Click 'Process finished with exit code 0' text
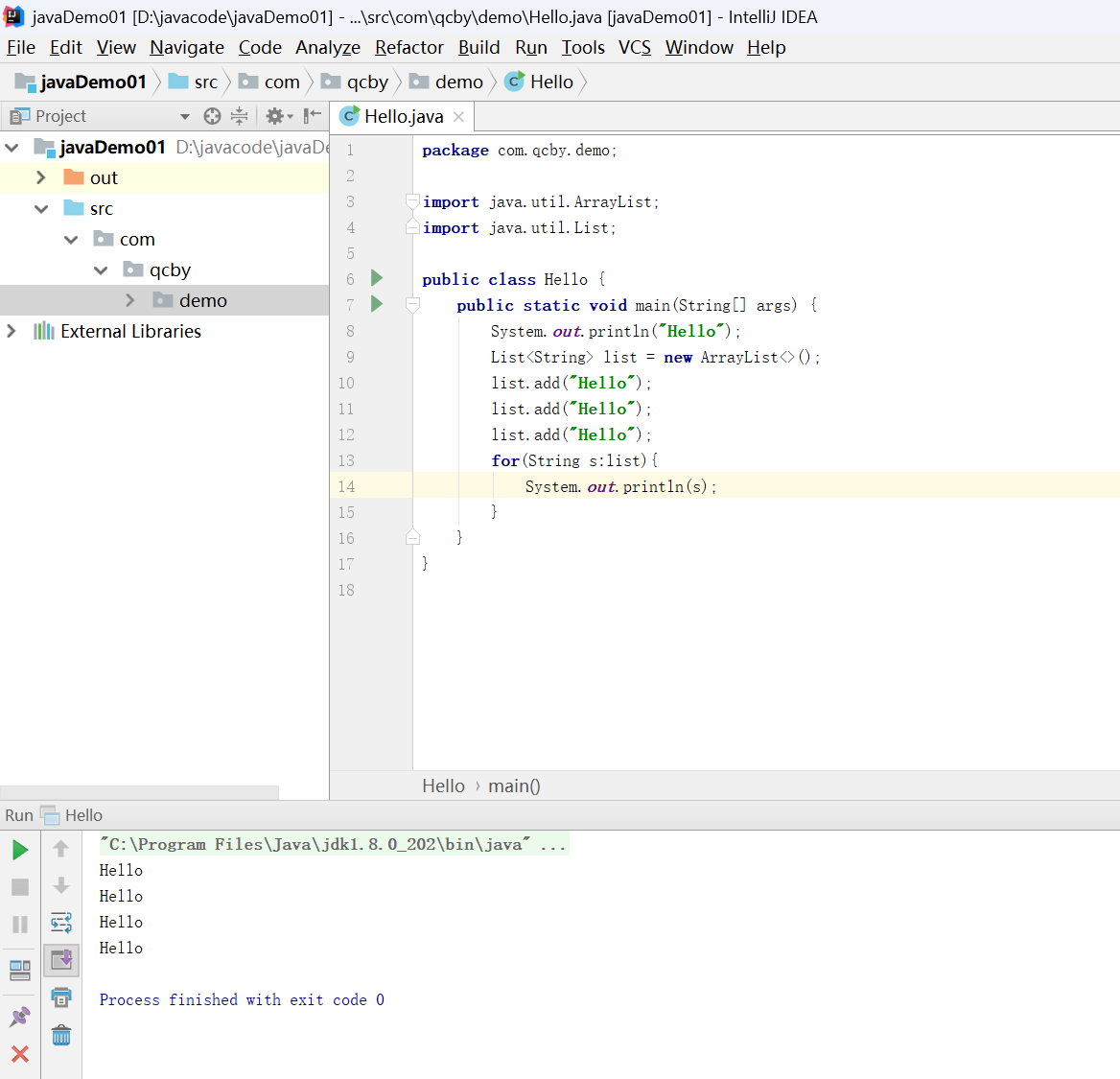The image size is (1120, 1079). pyautogui.click(x=242, y=999)
